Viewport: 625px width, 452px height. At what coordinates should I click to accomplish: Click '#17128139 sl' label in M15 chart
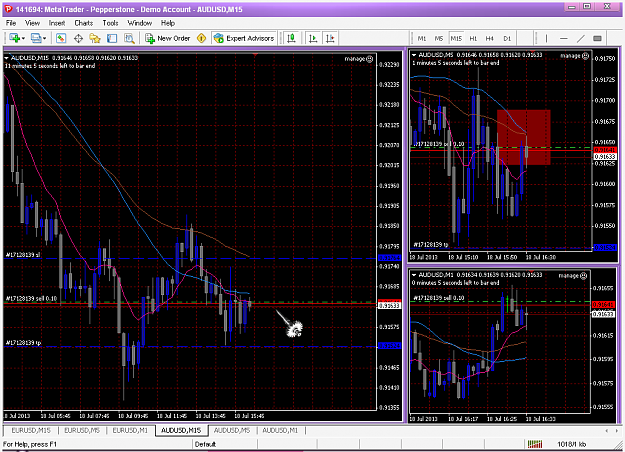[x=23, y=255]
